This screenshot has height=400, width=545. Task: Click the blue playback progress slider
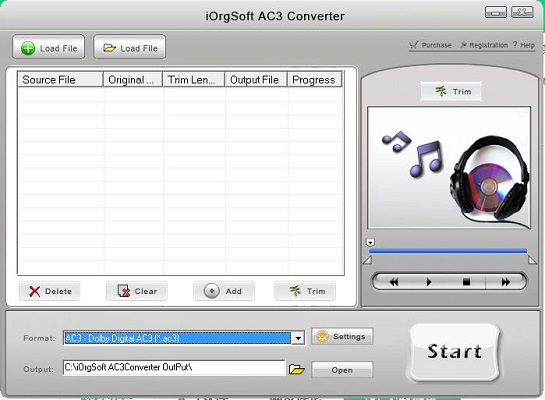(x=448, y=251)
